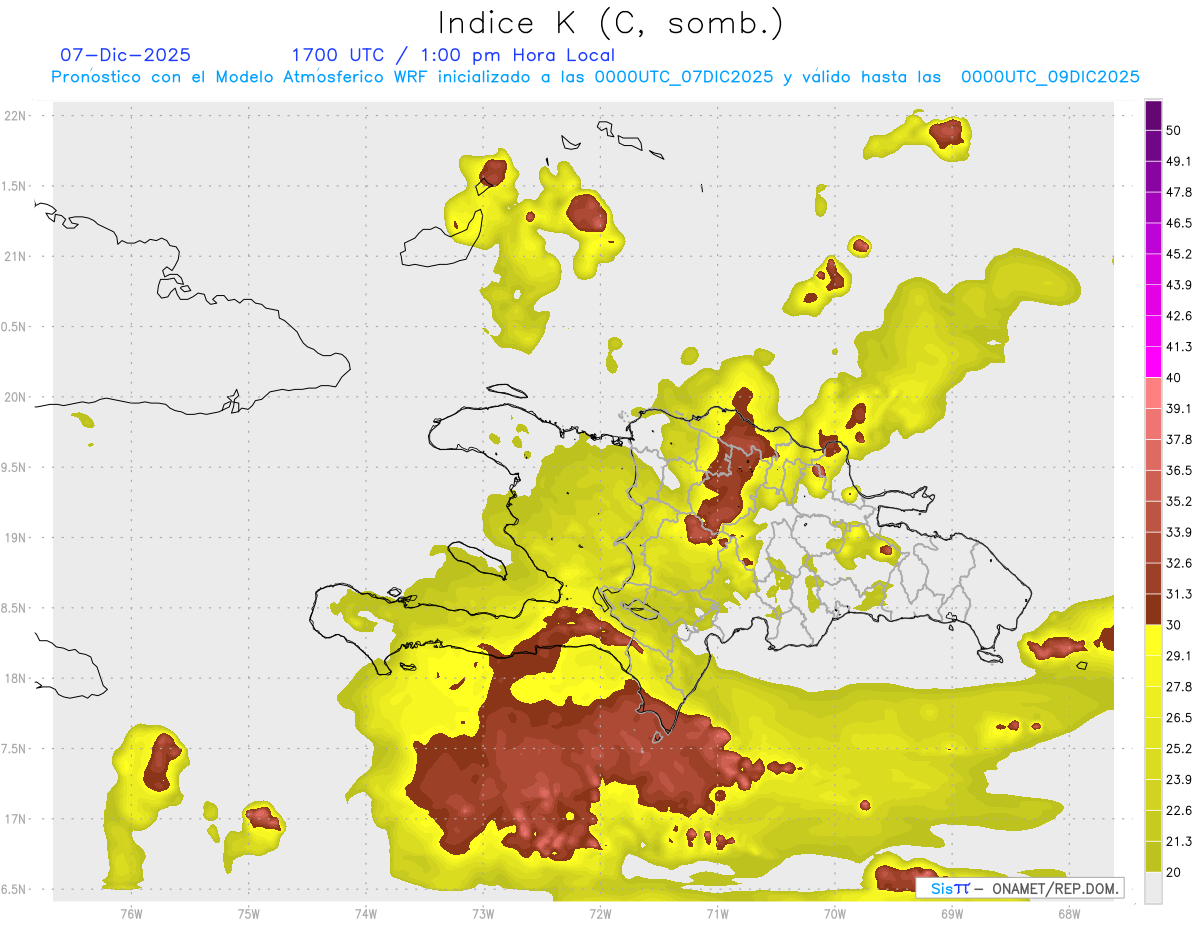Click the '1700 UTC / 1:00 pm Hora Local' text
Image resolution: width=1200 pixels, height=927 pixels.
tap(453, 55)
